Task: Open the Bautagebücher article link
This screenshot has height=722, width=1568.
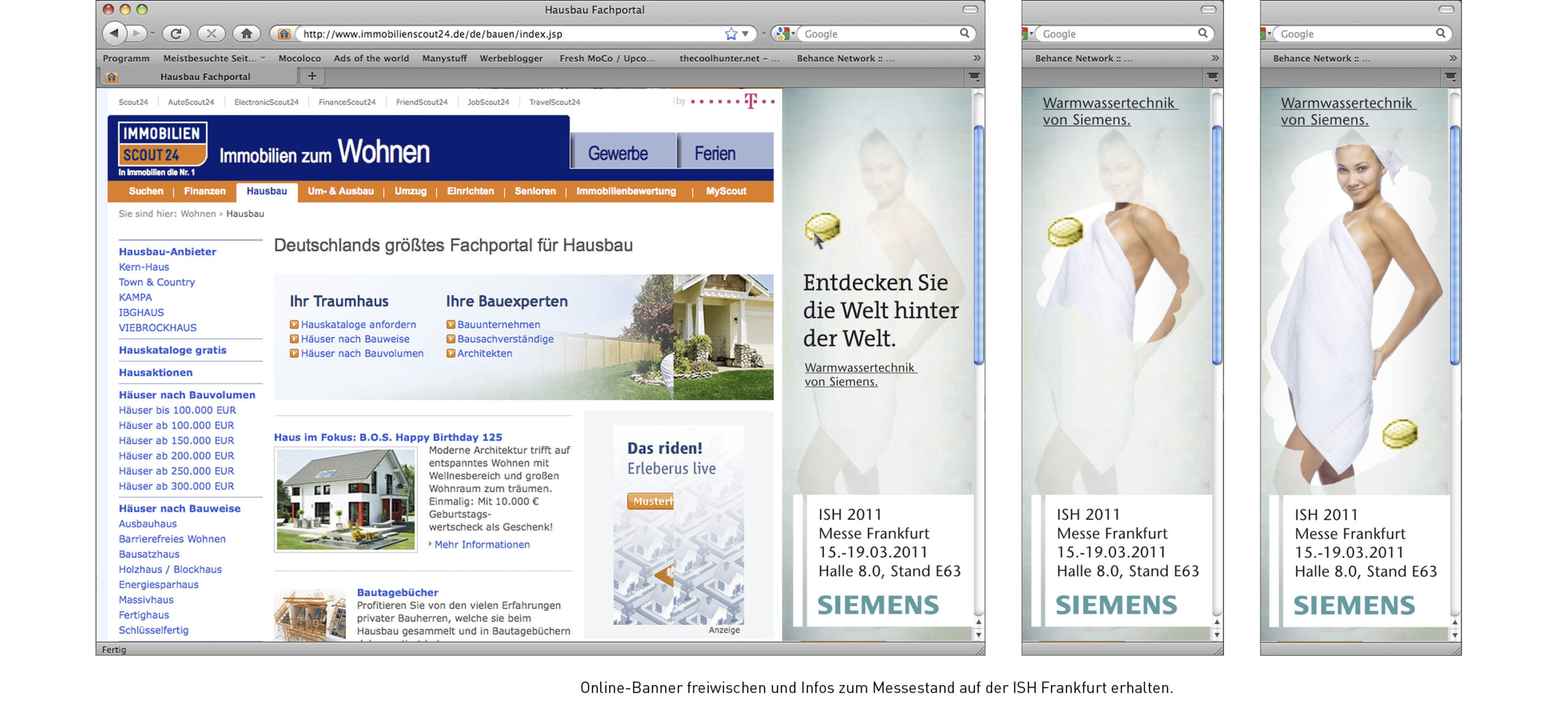Action: click(398, 592)
